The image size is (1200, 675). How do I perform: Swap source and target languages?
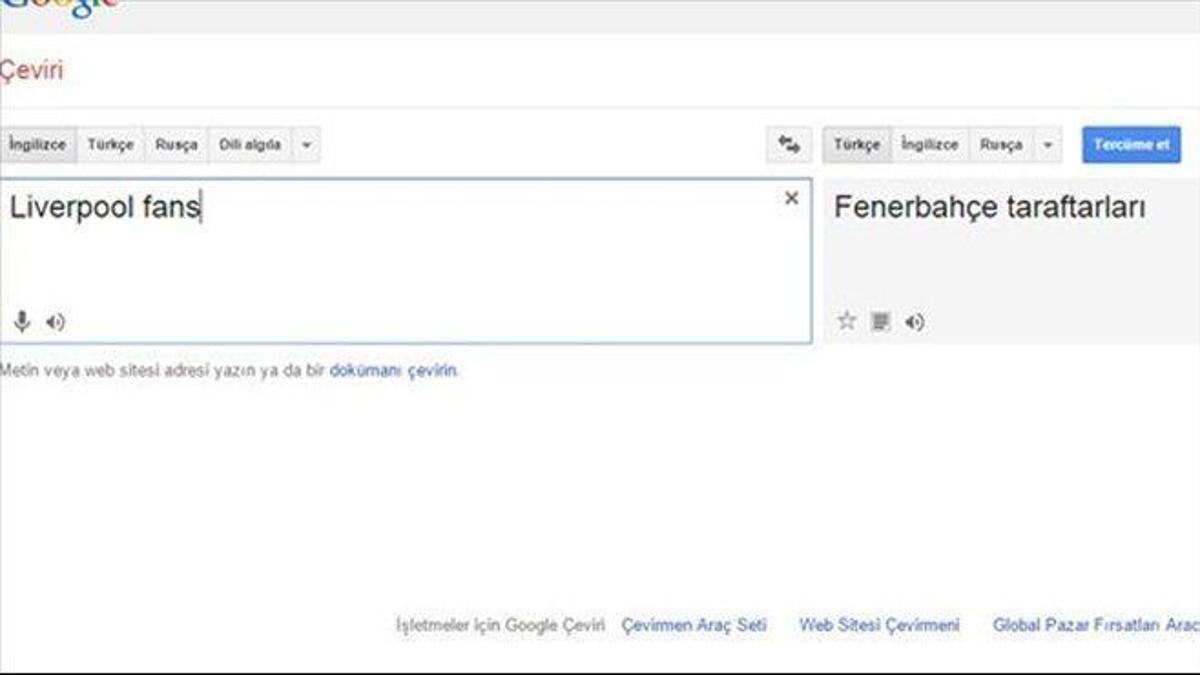[789, 145]
